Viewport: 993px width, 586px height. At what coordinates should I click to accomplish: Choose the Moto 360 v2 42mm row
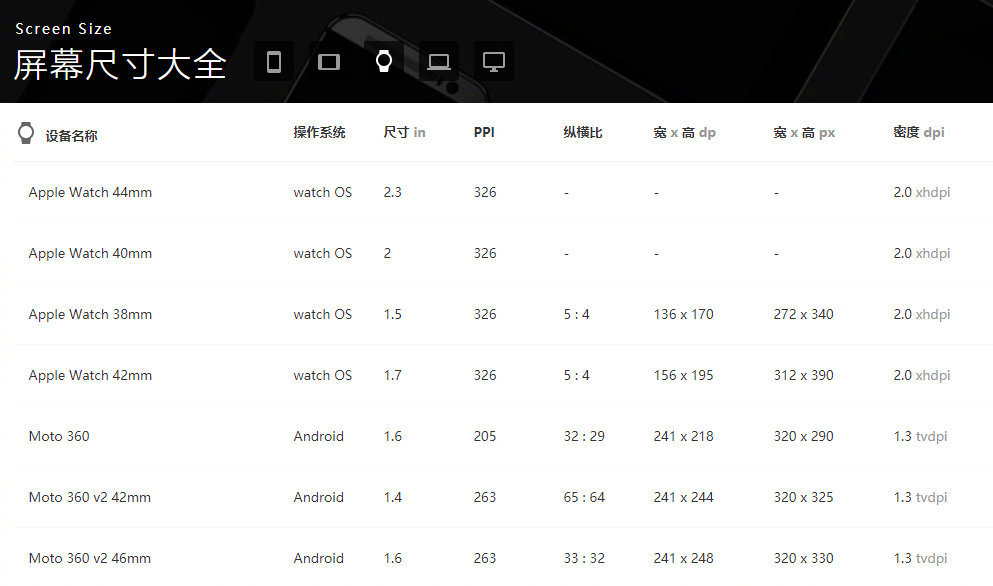pos(90,497)
